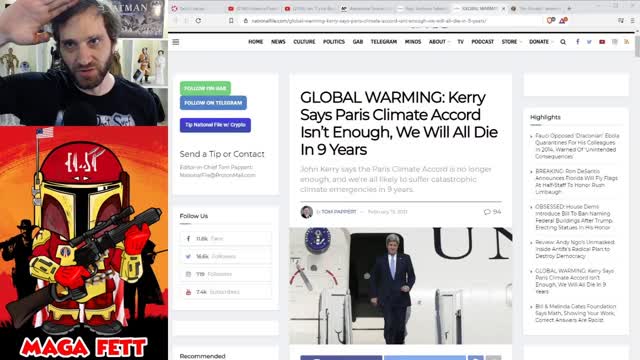Open the Facebook icon in the header

(578, 42)
